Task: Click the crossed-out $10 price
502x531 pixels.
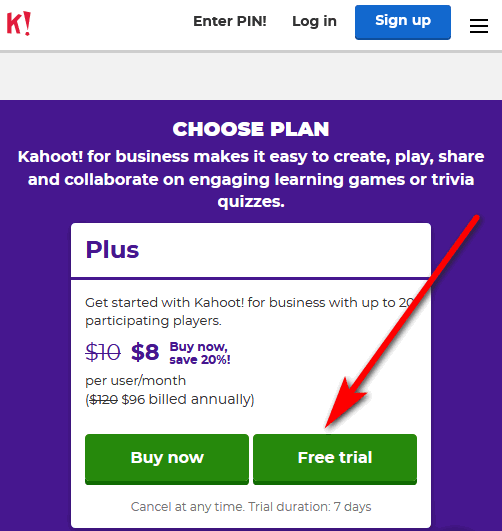Action: (x=103, y=352)
